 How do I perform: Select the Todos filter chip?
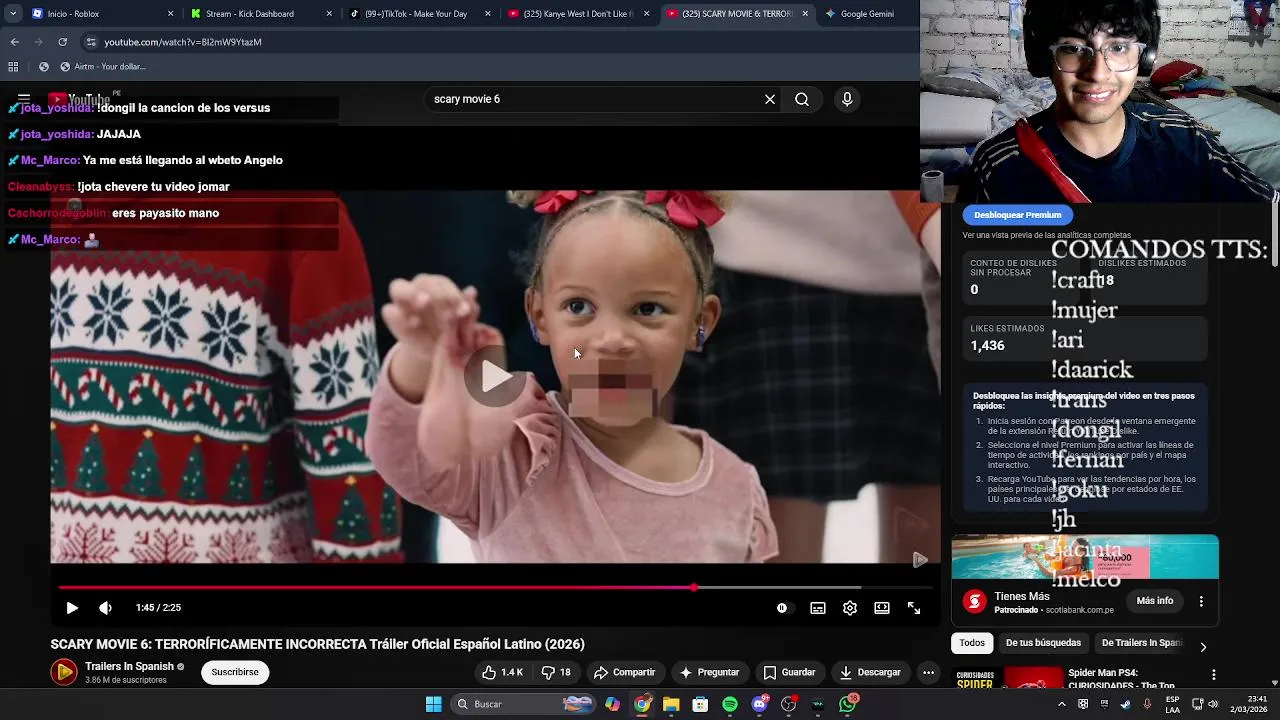(x=972, y=643)
